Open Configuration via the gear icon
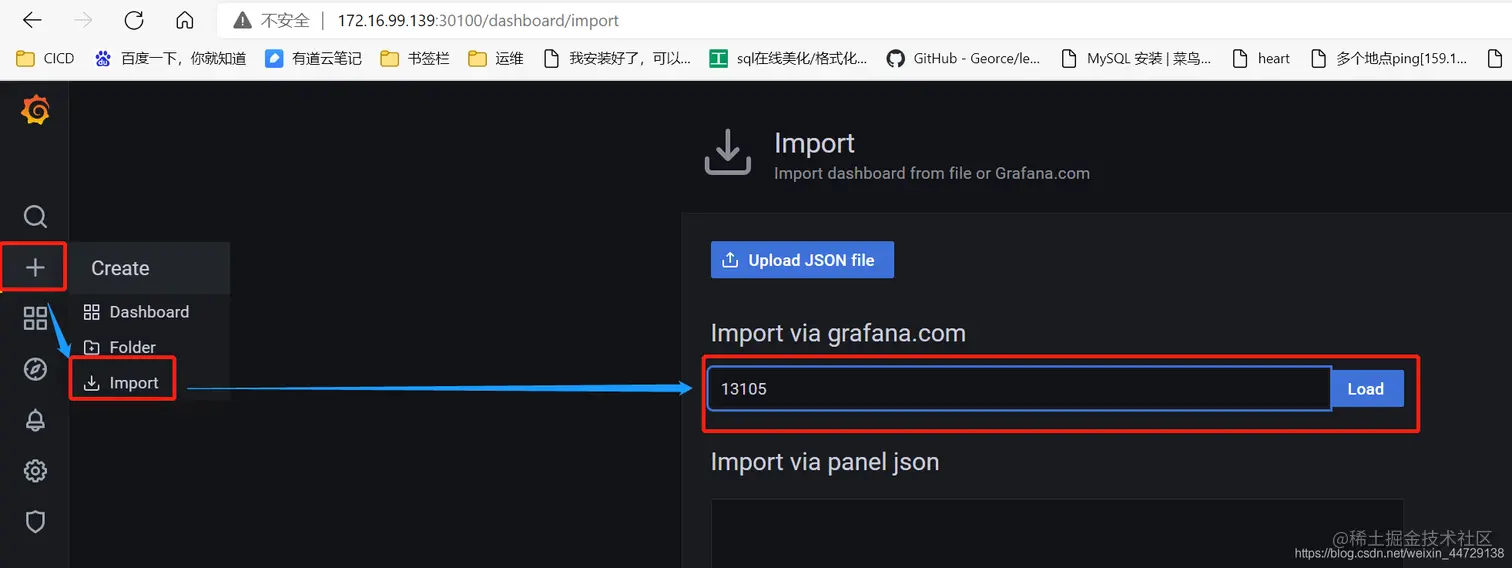 pos(35,470)
